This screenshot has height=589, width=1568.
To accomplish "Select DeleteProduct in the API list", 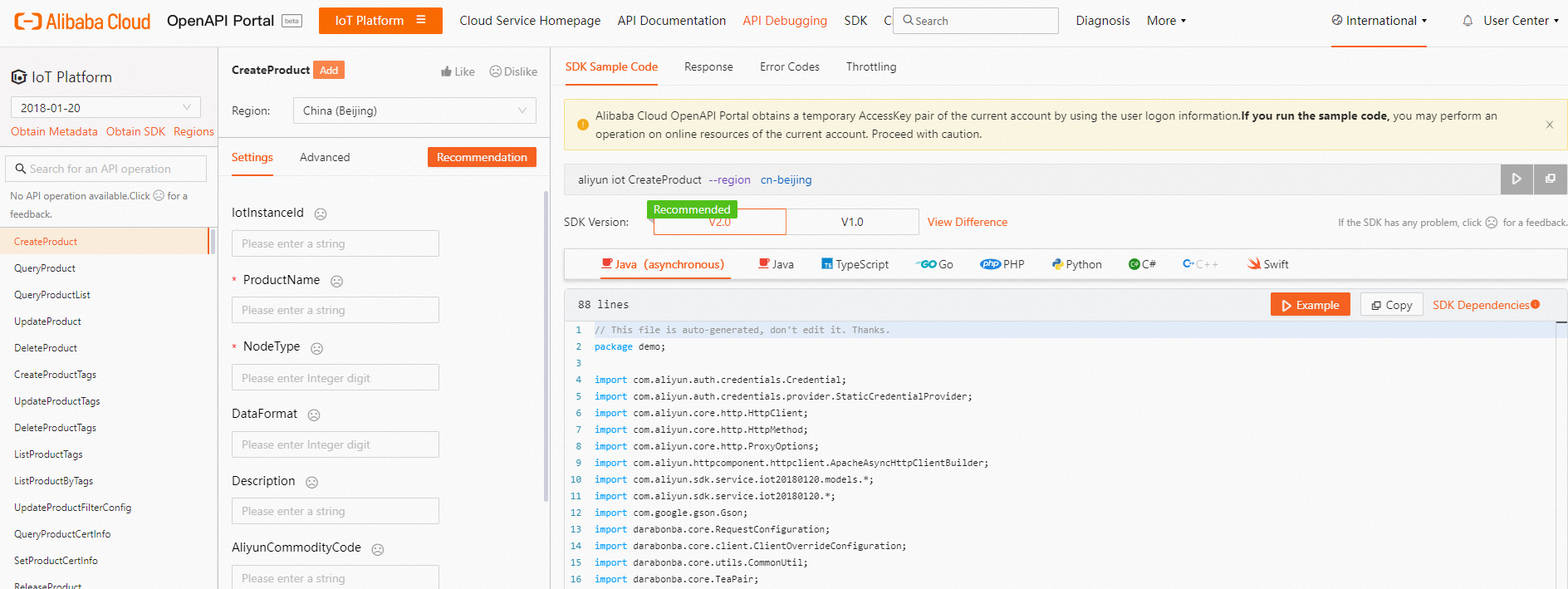I will point(46,348).
